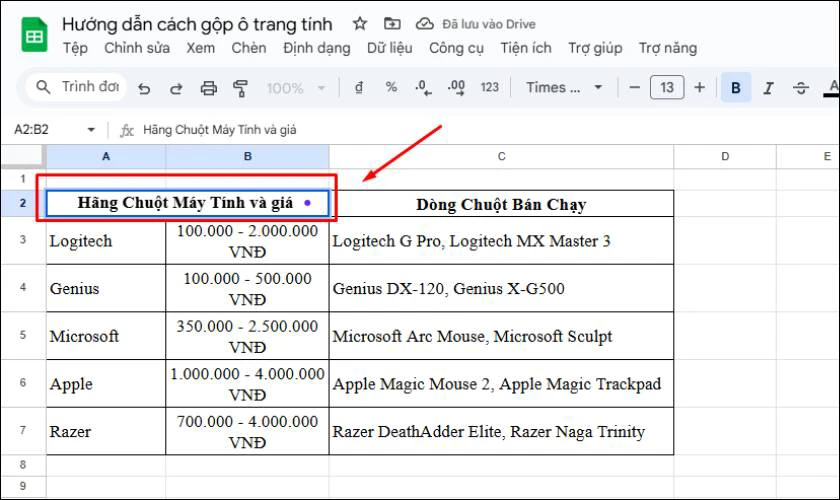The image size is (840, 500).
Task: Click the Razer cell
Action: click(106, 431)
